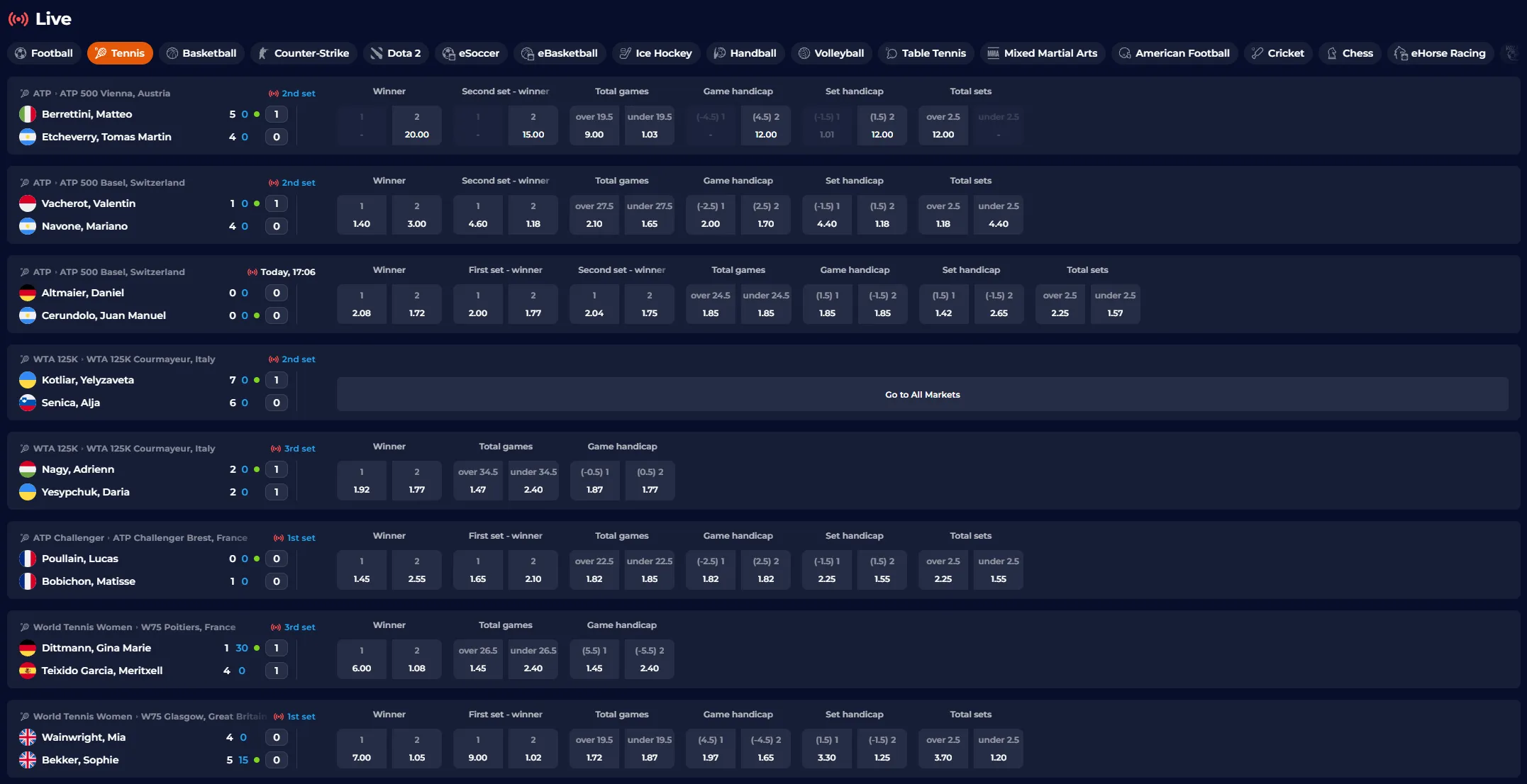Click the eBasketball controller icon
Viewport: 1527px width, 784px height.
pyautogui.click(x=527, y=53)
